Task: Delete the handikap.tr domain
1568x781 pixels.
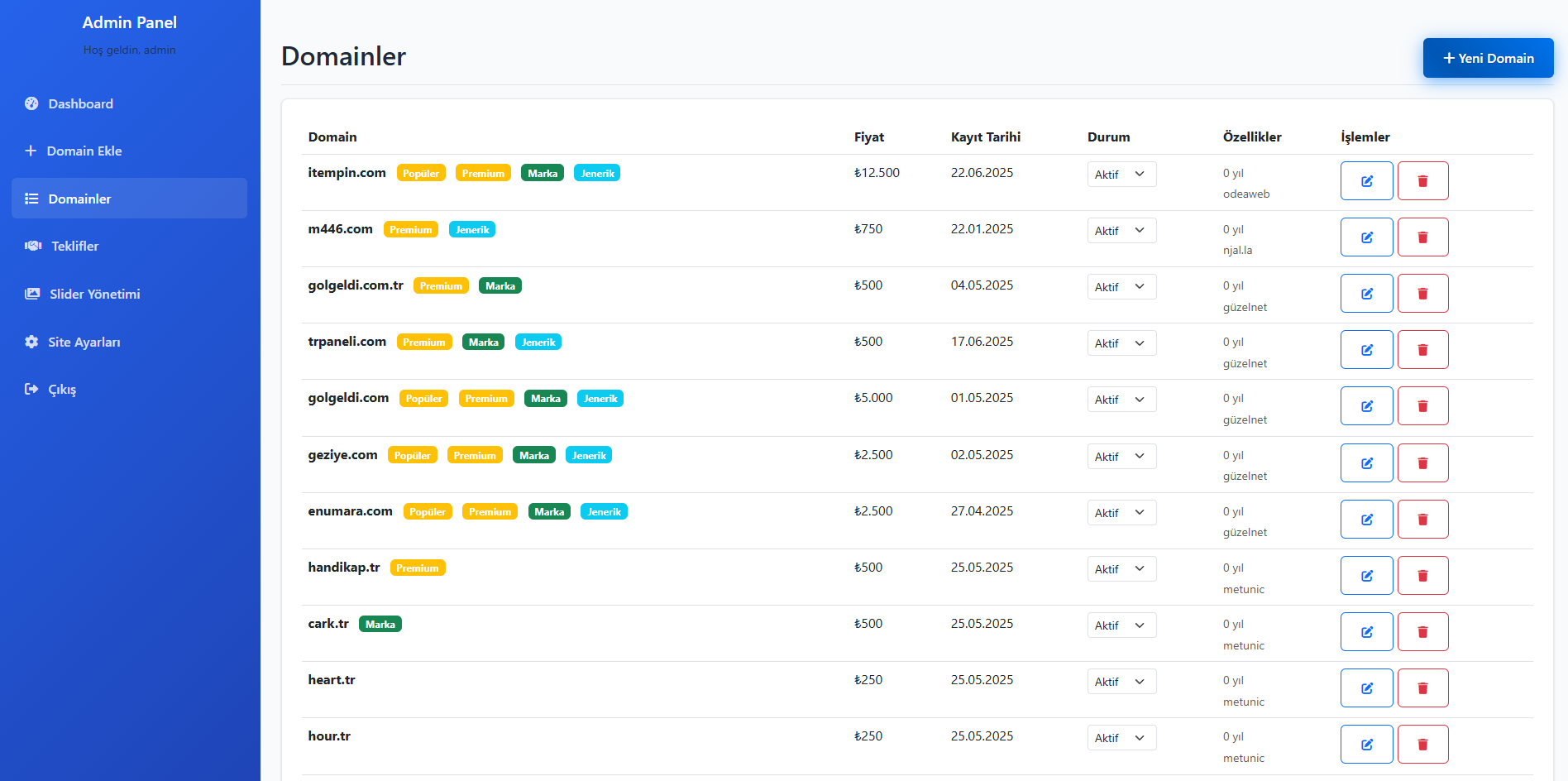Action: [x=1422, y=575]
